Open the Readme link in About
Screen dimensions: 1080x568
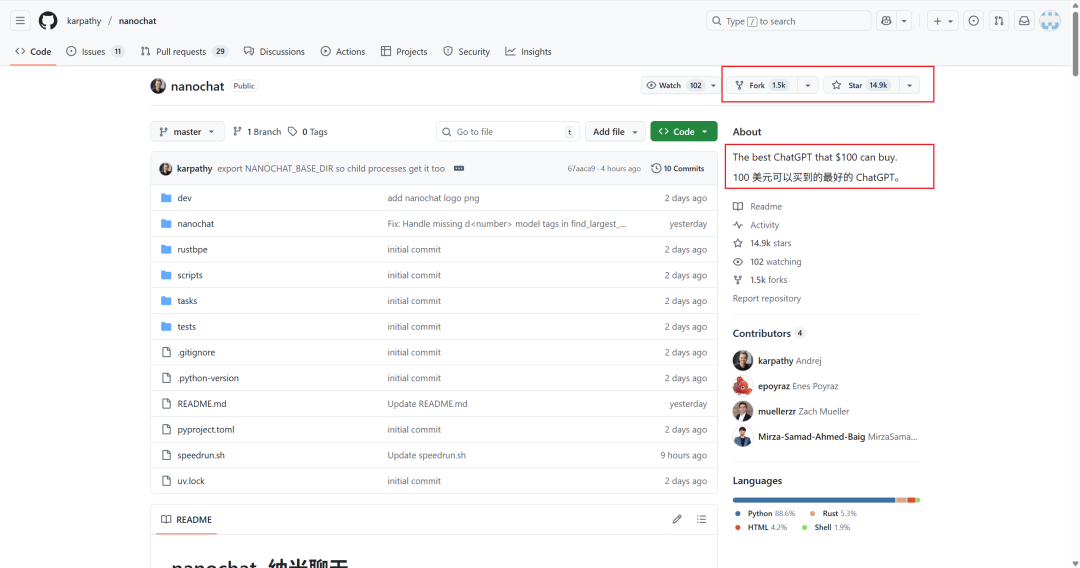pyautogui.click(x=758, y=207)
